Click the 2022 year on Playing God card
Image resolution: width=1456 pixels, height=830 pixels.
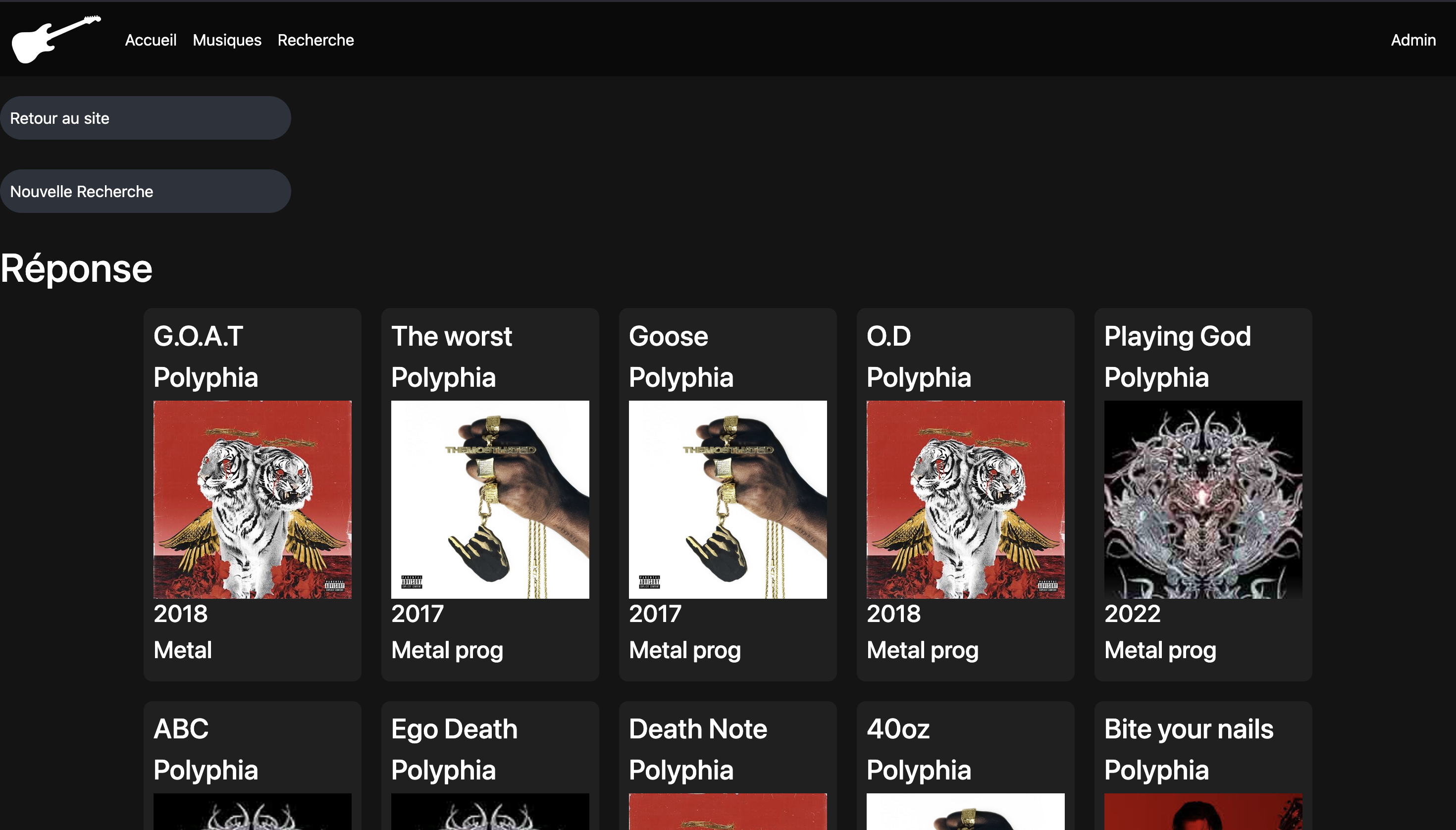pos(1133,614)
